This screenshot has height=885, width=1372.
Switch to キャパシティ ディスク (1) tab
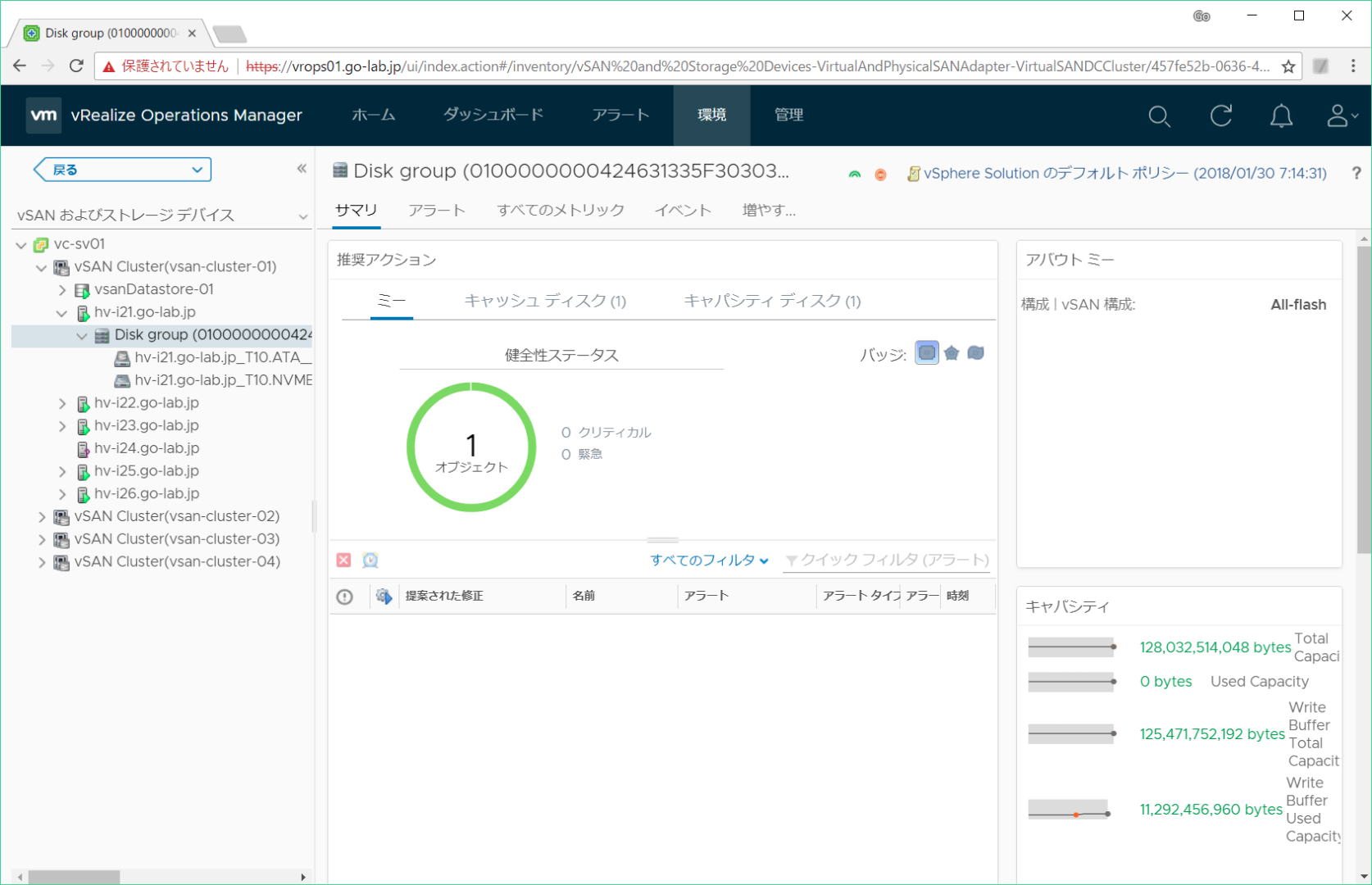click(772, 301)
